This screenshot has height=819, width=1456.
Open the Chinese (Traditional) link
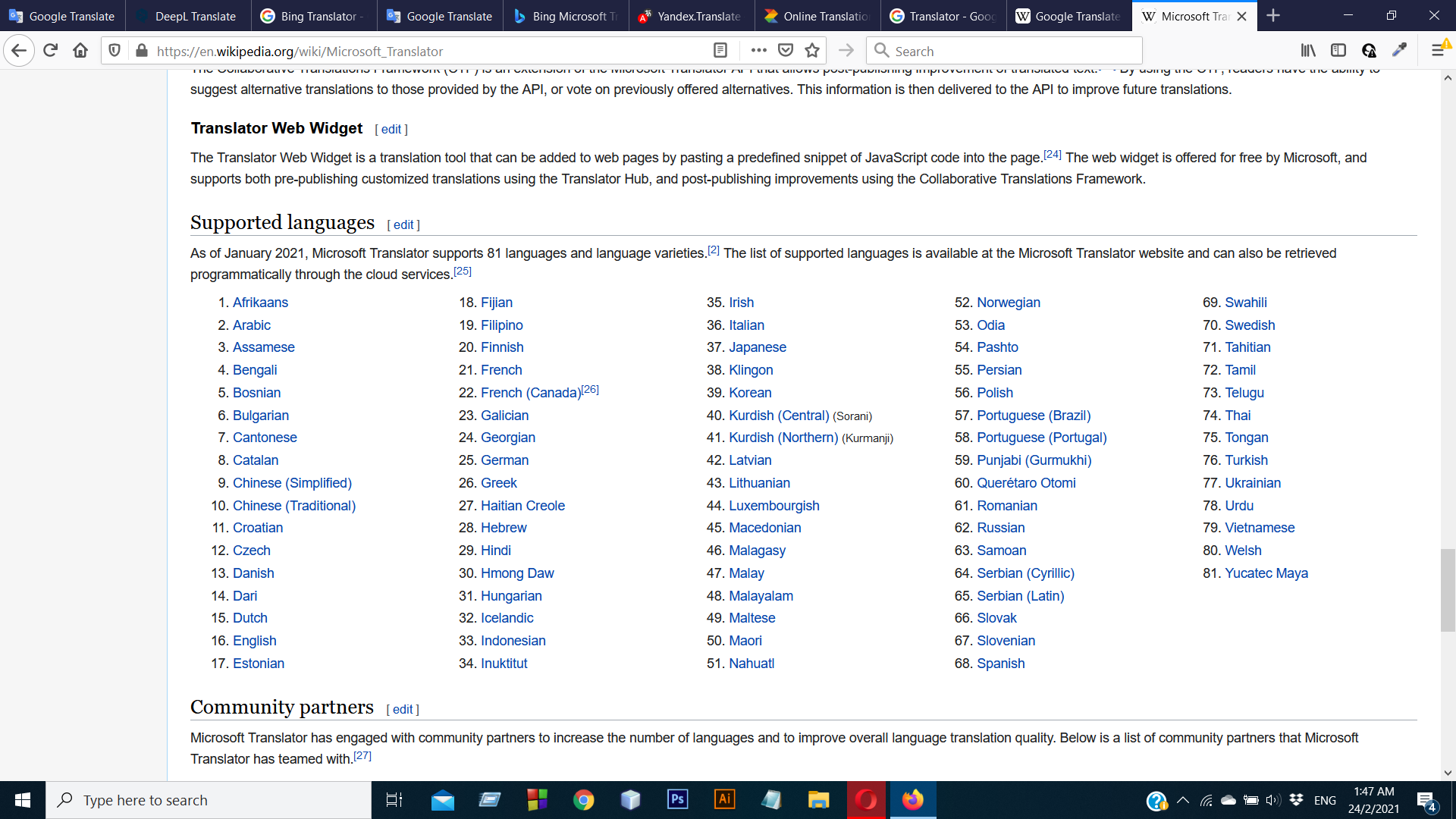[x=294, y=506]
